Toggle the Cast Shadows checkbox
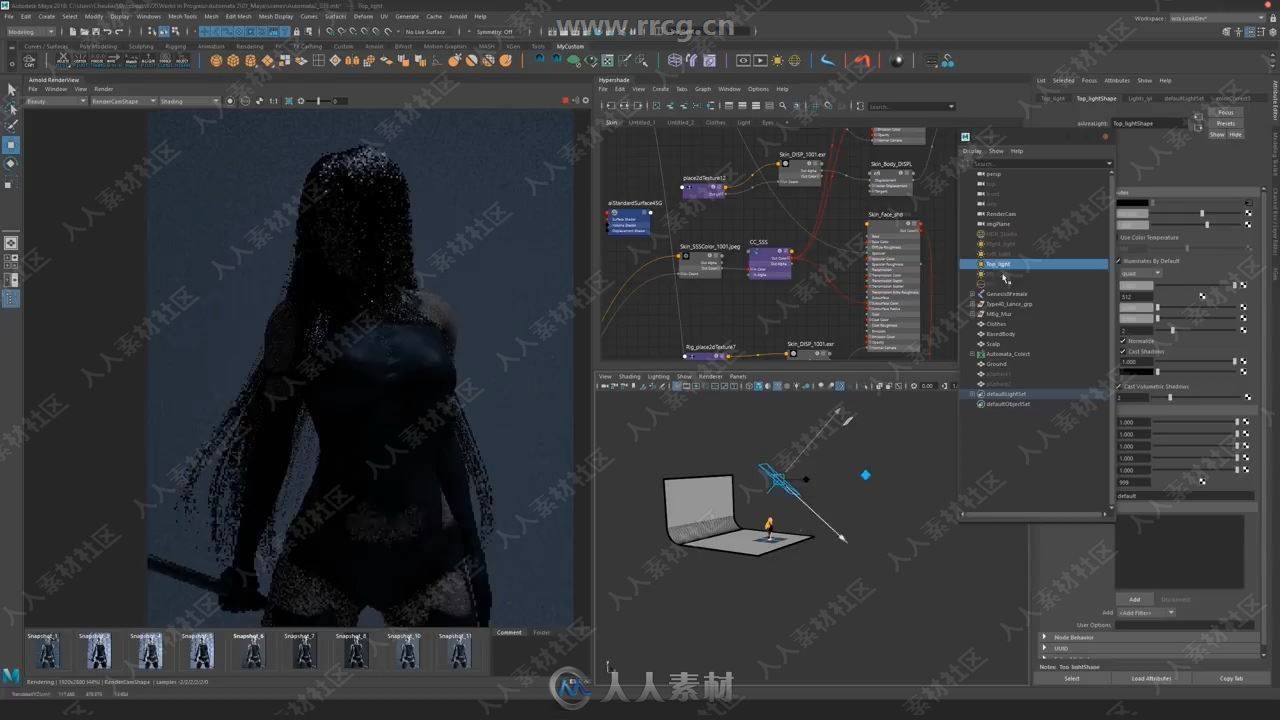This screenshot has width=1280, height=720. click(1123, 352)
